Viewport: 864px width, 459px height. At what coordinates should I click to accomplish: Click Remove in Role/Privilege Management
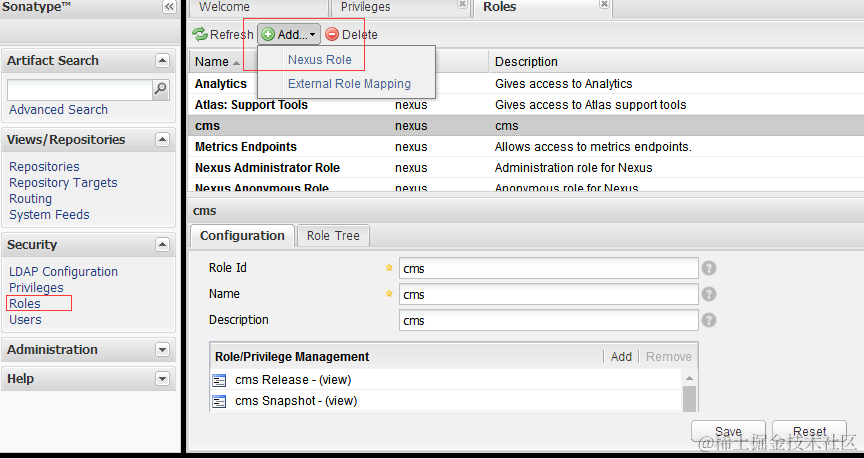click(x=668, y=357)
